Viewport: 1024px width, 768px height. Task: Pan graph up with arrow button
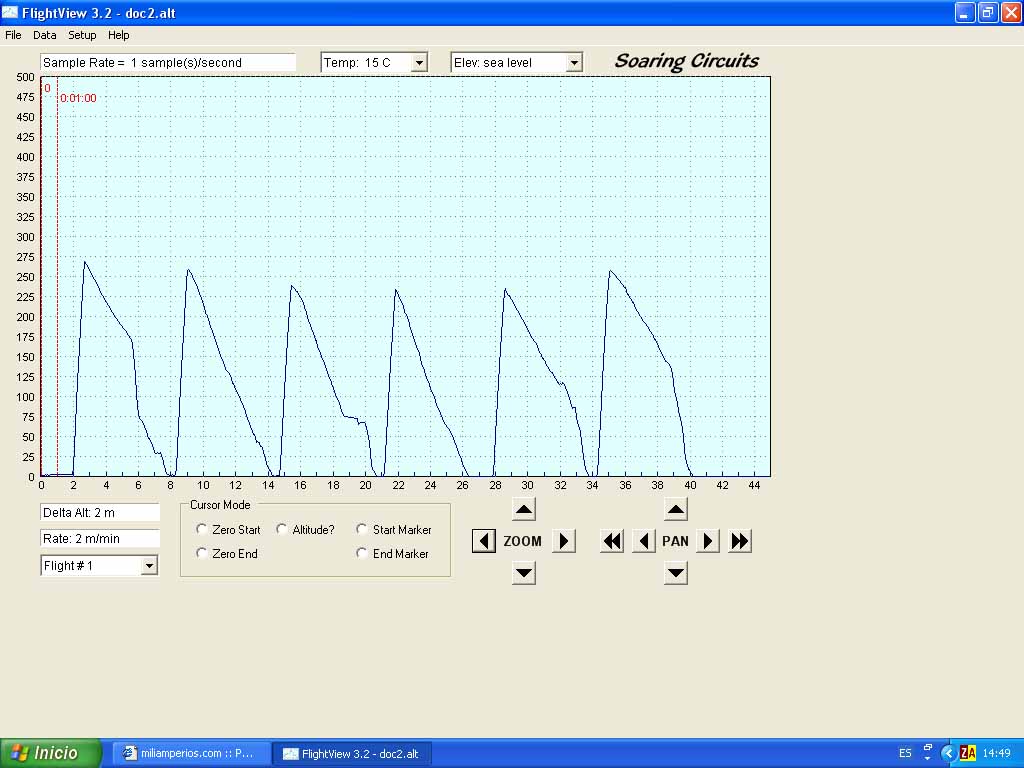(x=676, y=509)
